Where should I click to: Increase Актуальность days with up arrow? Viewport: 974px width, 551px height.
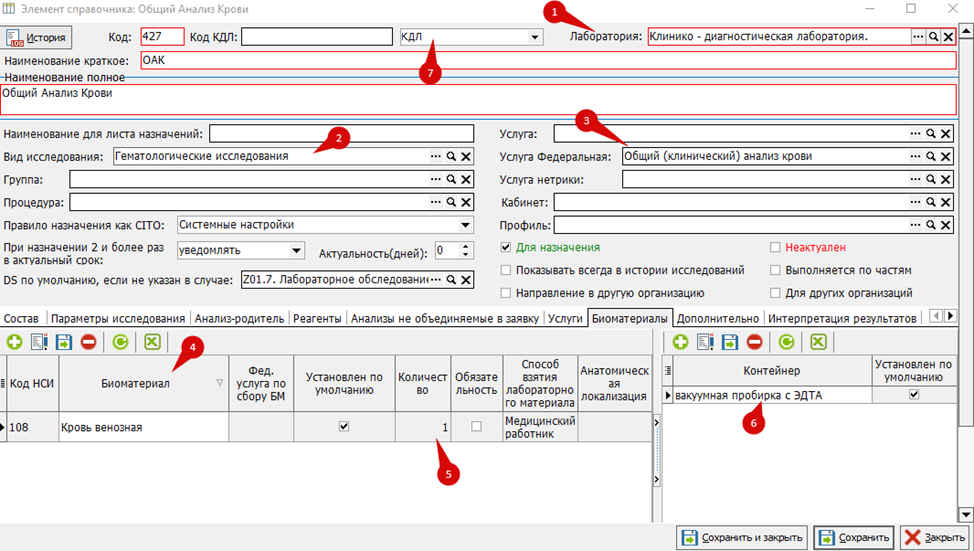pos(466,247)
